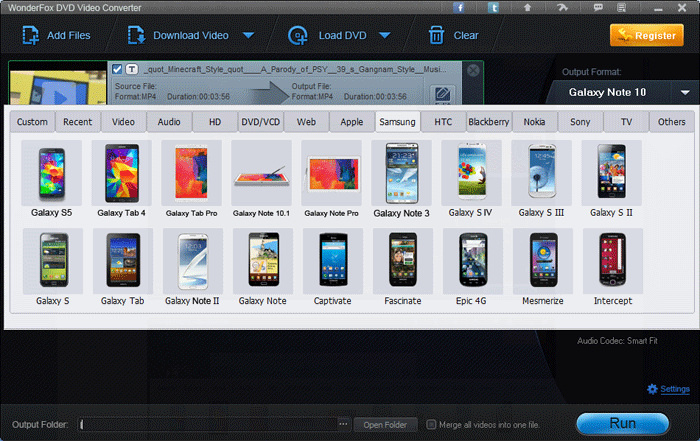Image resolution: width=700 pixels, height=441 pixels.
Task: Click the Open Folder button
Action: [x=385, y=424]
